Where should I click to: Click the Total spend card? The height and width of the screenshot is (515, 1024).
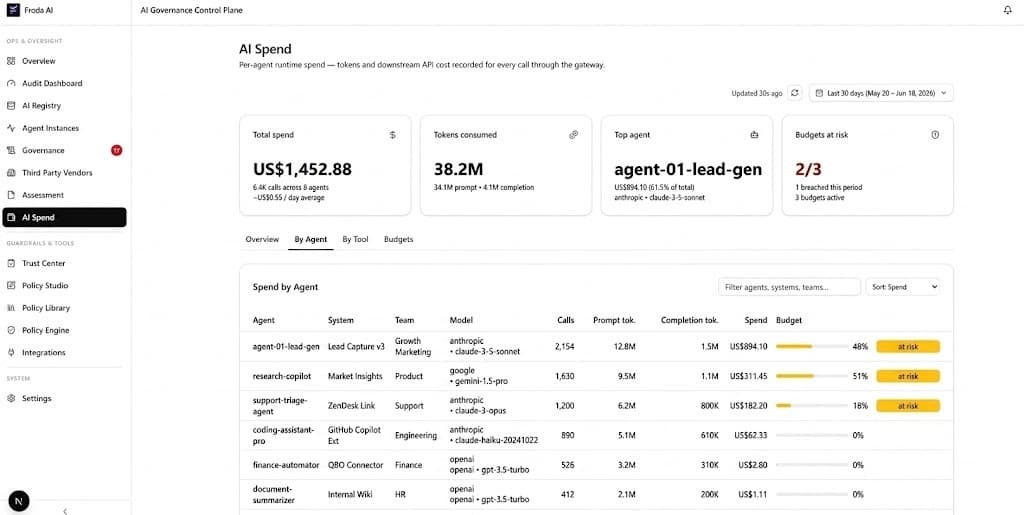325,165
